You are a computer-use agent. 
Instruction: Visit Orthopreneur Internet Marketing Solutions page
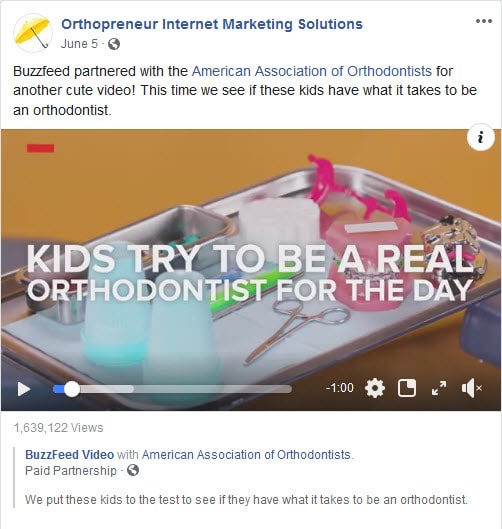point(212,24)
